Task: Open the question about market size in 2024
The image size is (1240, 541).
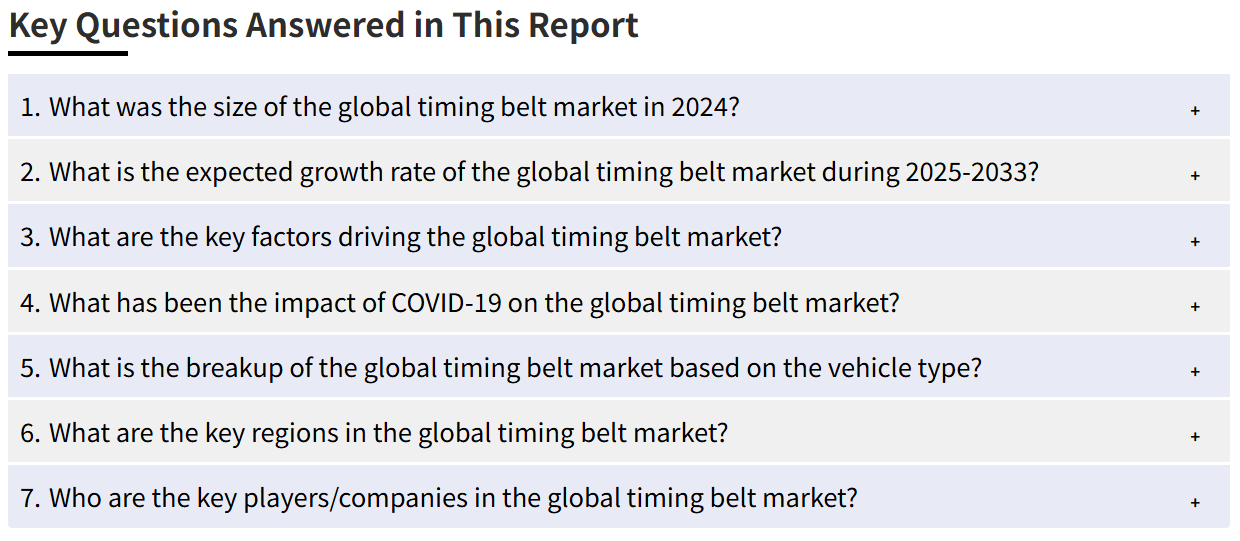Action: (x=619, y=105)
